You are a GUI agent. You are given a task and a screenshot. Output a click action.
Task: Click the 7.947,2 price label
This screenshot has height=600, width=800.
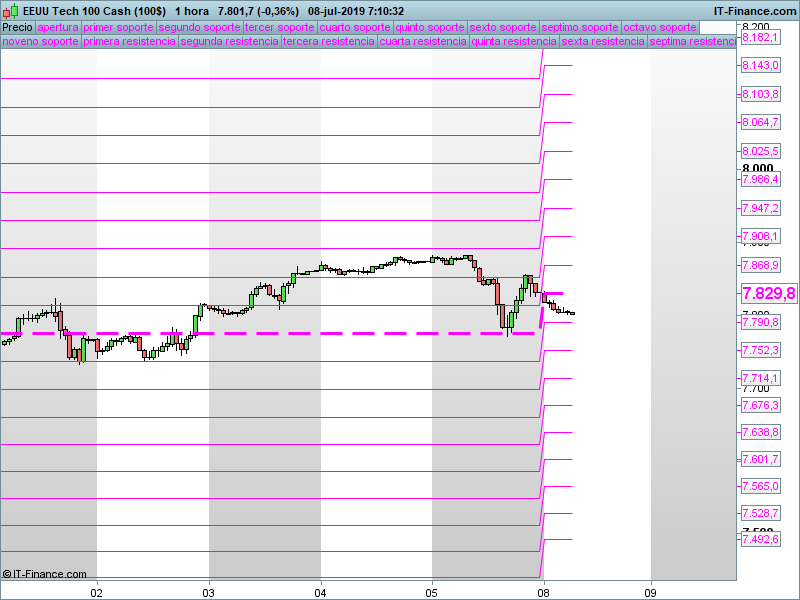pyautogui.click(x=760, y=208)
